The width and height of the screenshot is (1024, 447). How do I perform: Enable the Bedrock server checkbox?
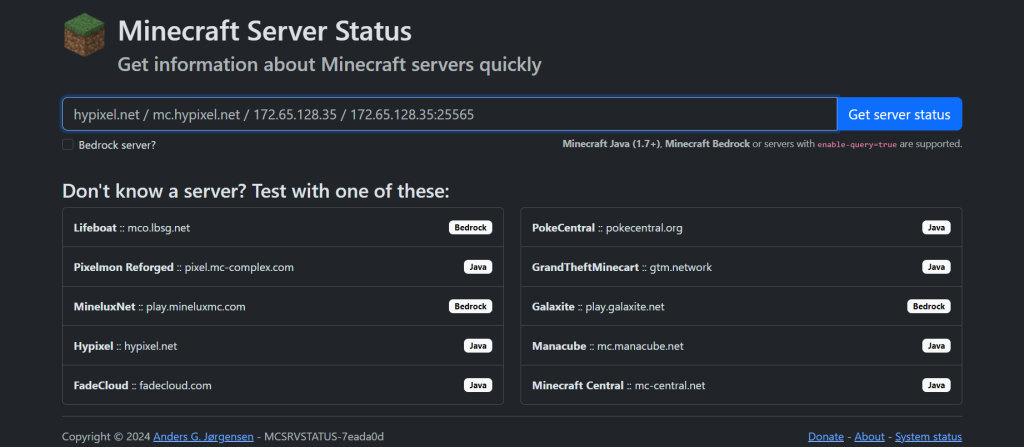(x=68, y=144)
